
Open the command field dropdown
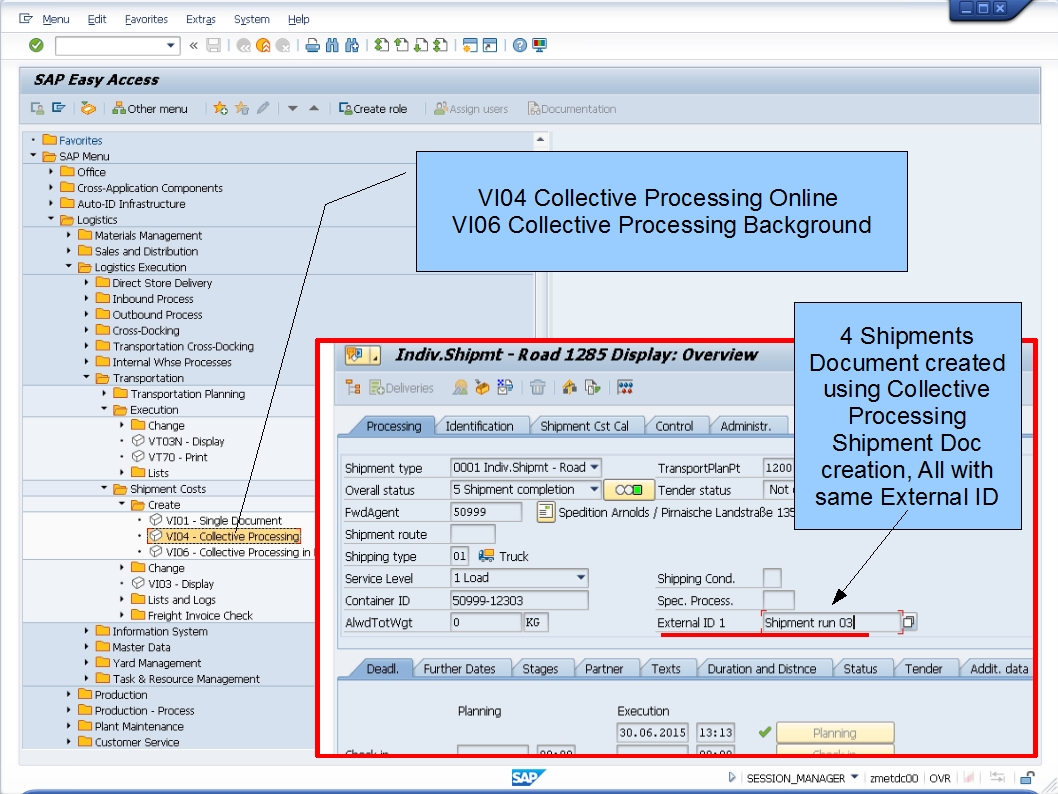tap(170, 45)
